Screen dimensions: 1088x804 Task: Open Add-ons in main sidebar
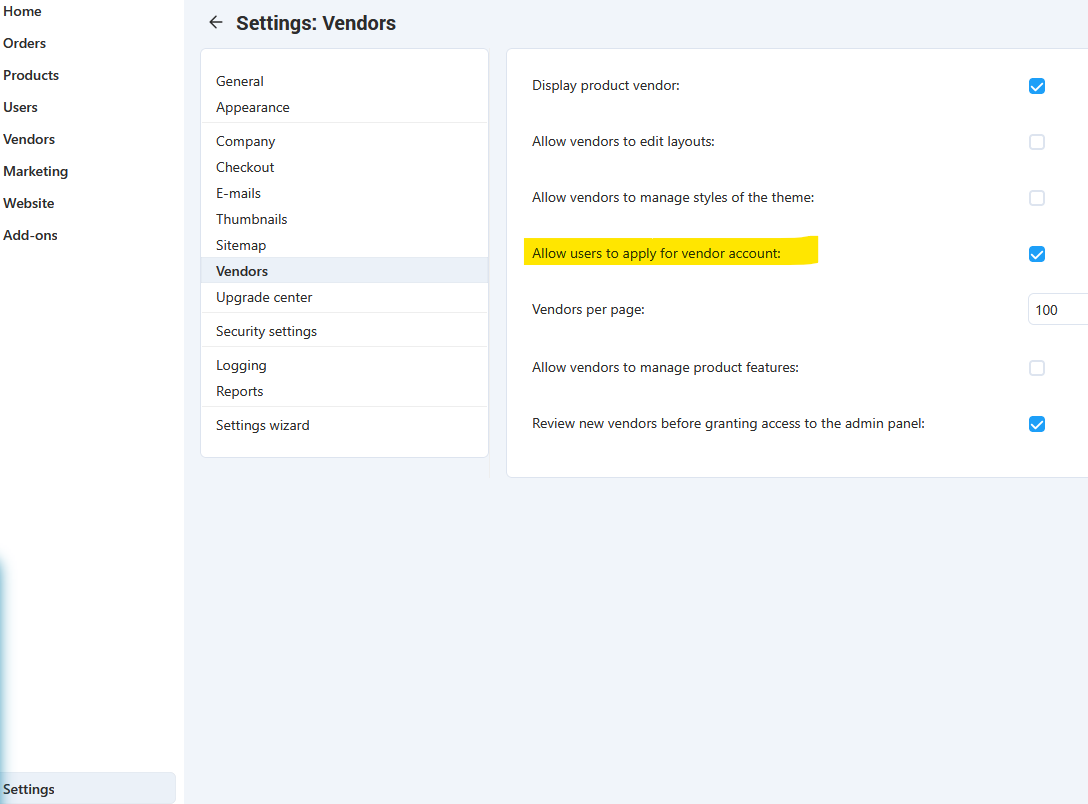[x=31, y=235]
